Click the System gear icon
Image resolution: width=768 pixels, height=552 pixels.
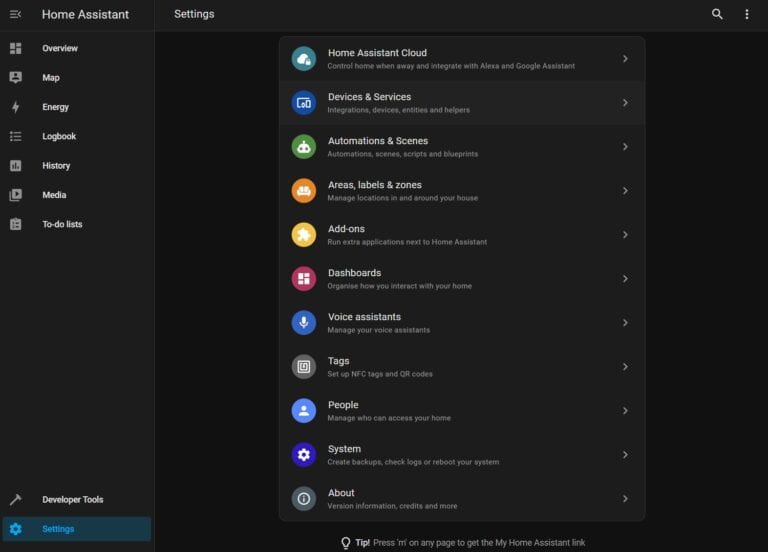[304, 455]
